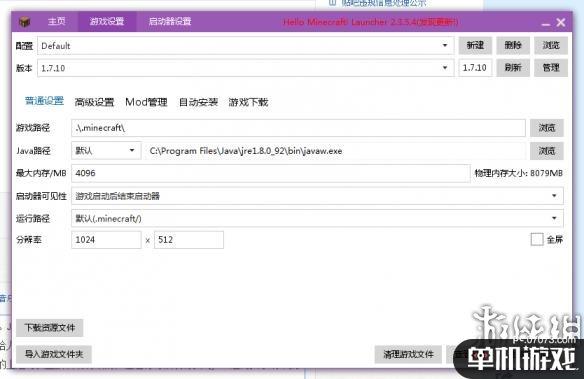584x379 pixels.
Task: Click the 刷新 version button
Action: 513,68
